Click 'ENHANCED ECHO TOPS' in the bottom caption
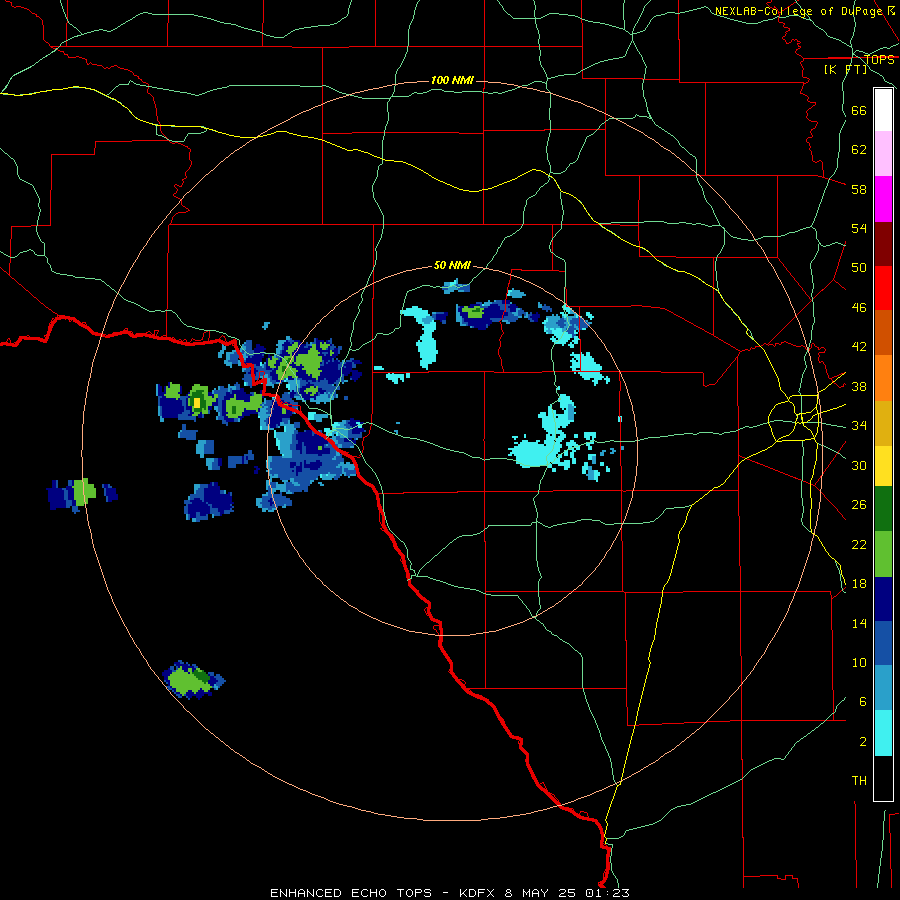The height and width of the screenshot is (900, 900). coord(351,893)
